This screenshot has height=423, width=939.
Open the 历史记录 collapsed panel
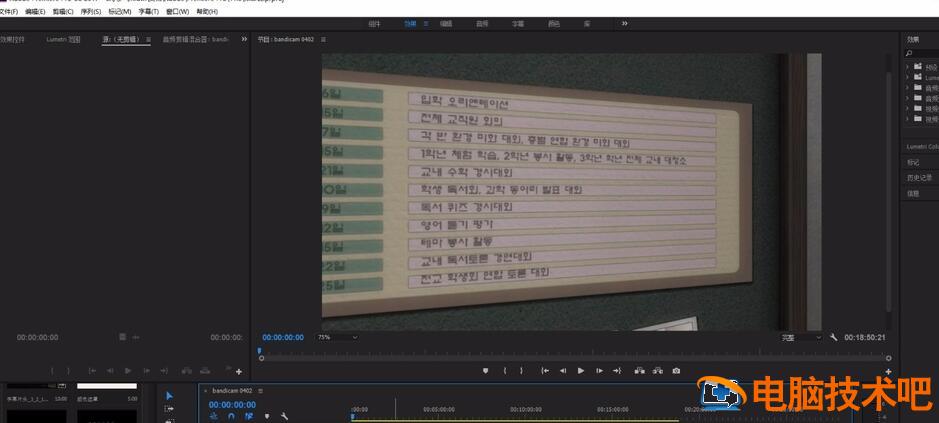coord(920,178)
